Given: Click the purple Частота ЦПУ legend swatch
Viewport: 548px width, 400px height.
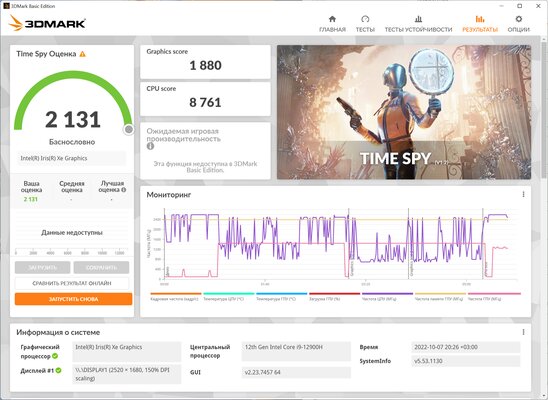Looking at the screenshot, I should tap(387, 294).
